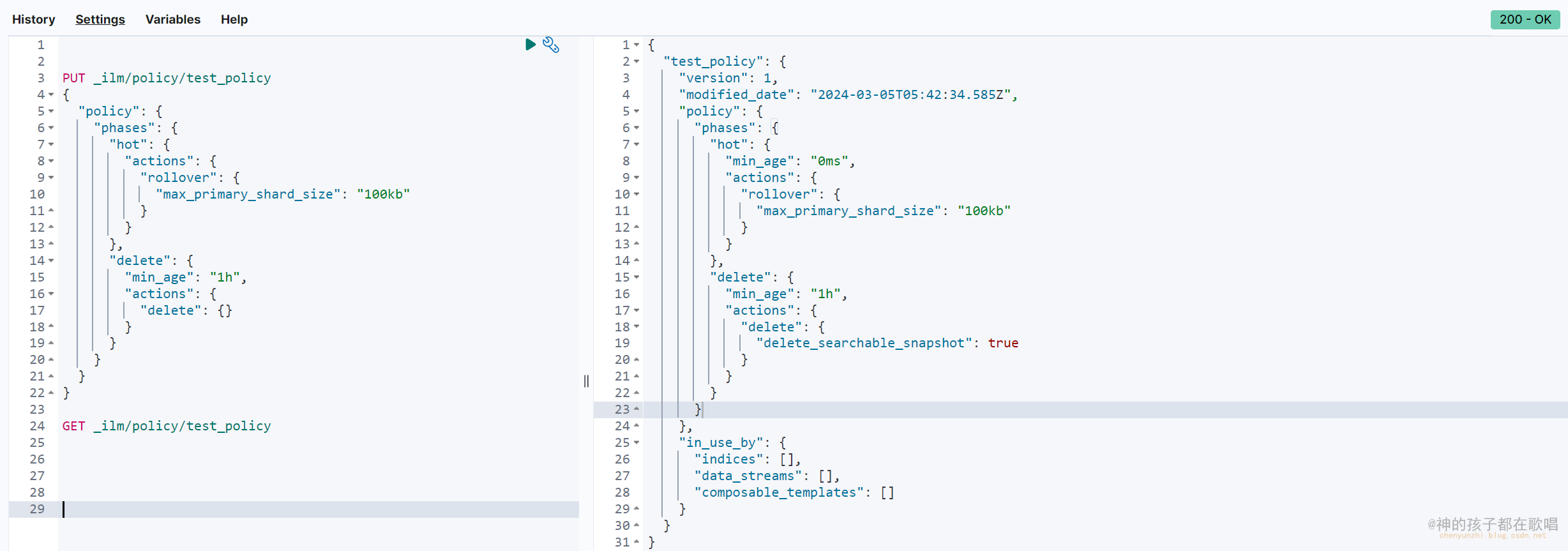Collapse "delete" fold in response line 15

click(x=637, y=277)
